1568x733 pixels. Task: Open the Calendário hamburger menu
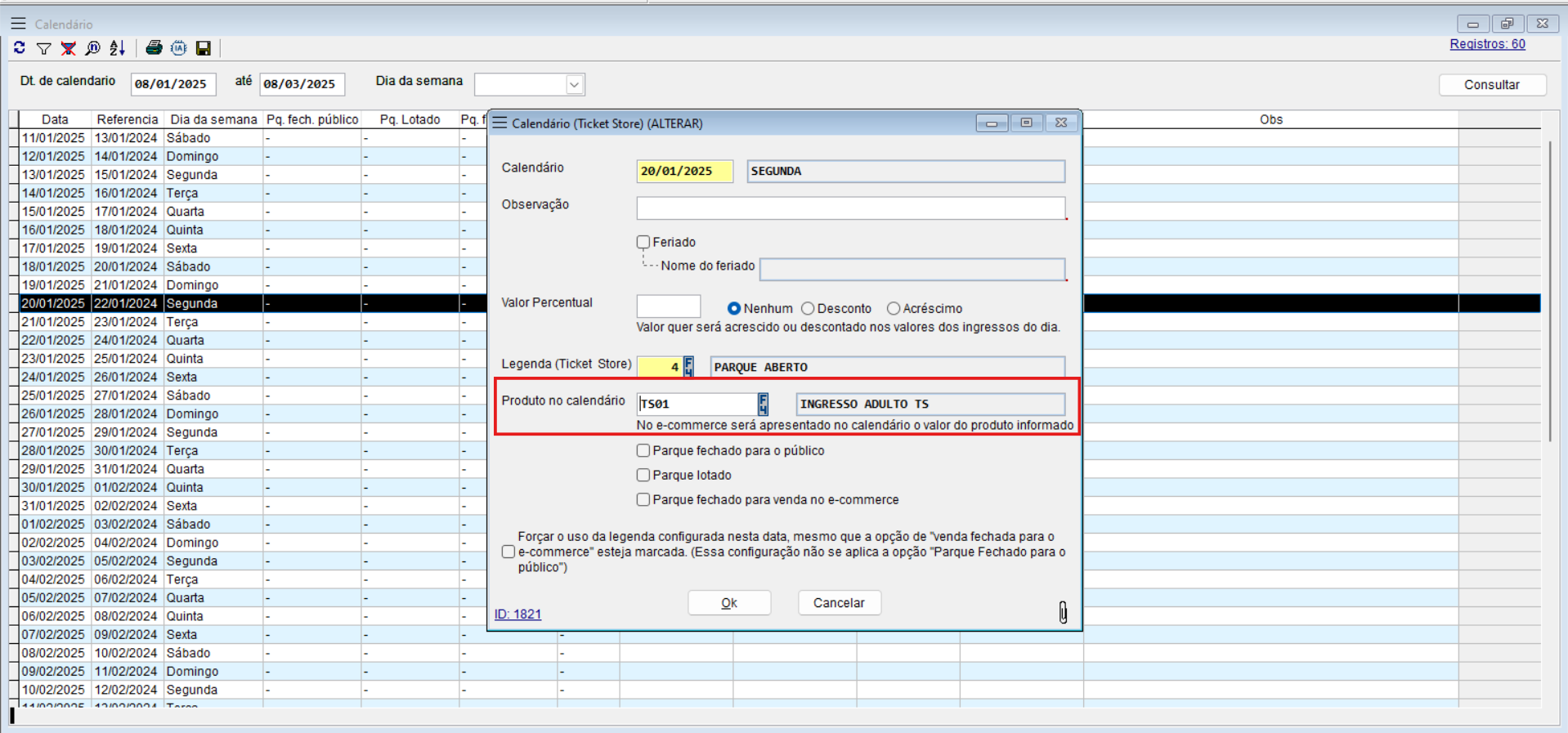(x=18, y=24)
